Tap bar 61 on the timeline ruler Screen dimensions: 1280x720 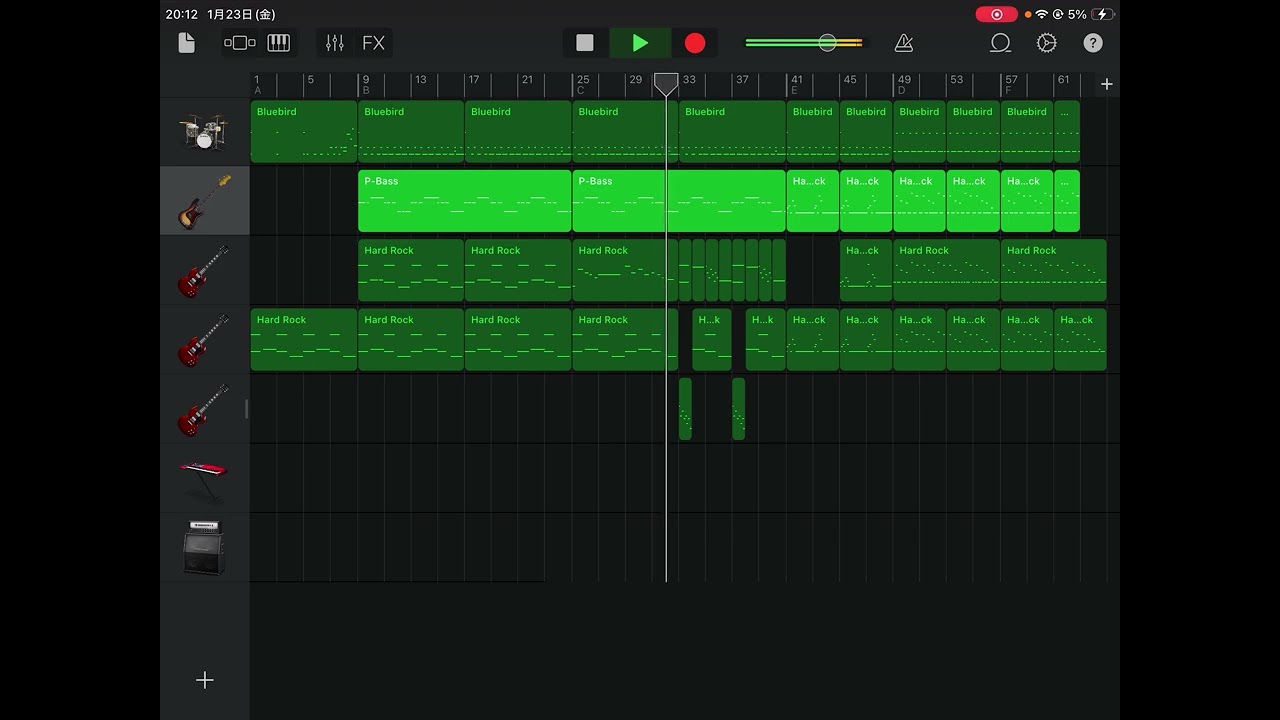pos(1063,80)
